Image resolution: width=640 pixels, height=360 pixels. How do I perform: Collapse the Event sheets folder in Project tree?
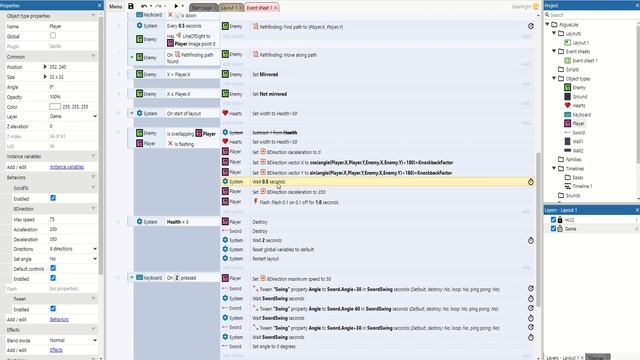(554, 51)
